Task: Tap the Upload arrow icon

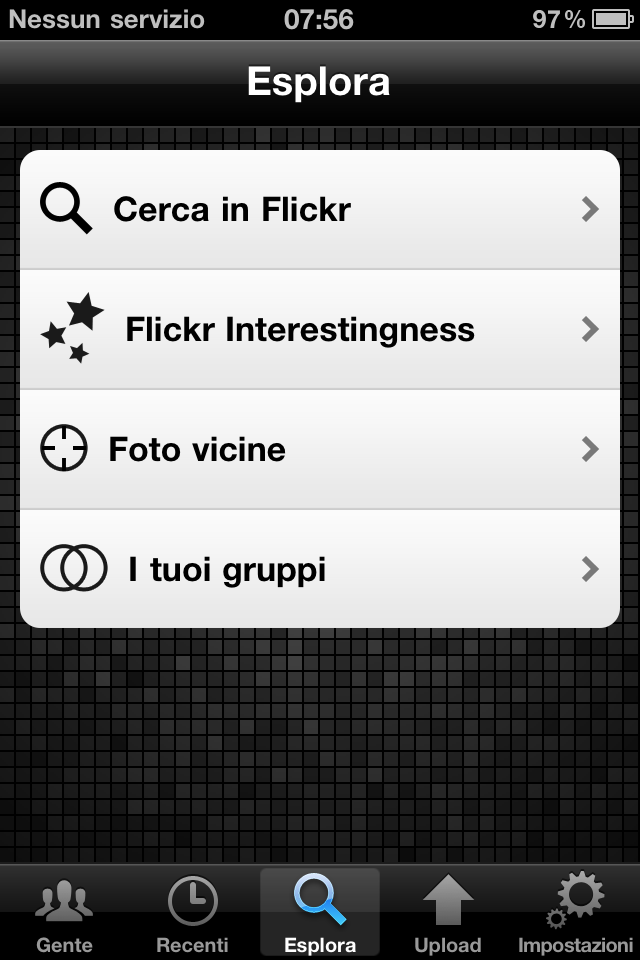Action: tap(448, 899)
